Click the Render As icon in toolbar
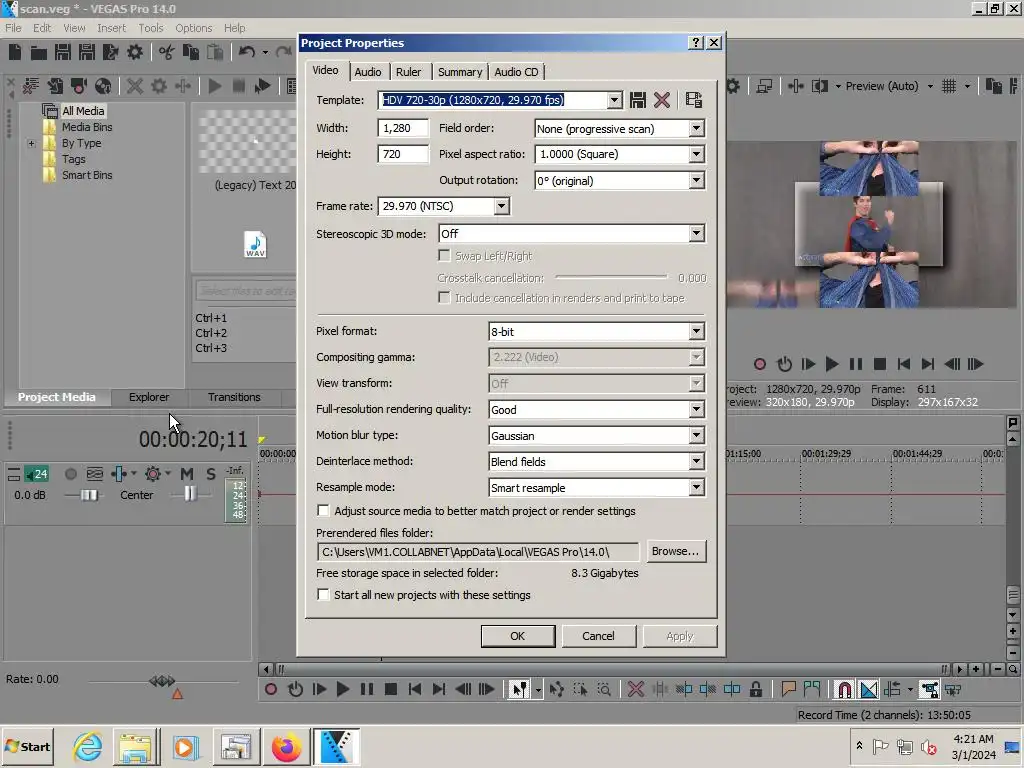The height and width of the screenshot is (768, 1024). tap(110, 52)
